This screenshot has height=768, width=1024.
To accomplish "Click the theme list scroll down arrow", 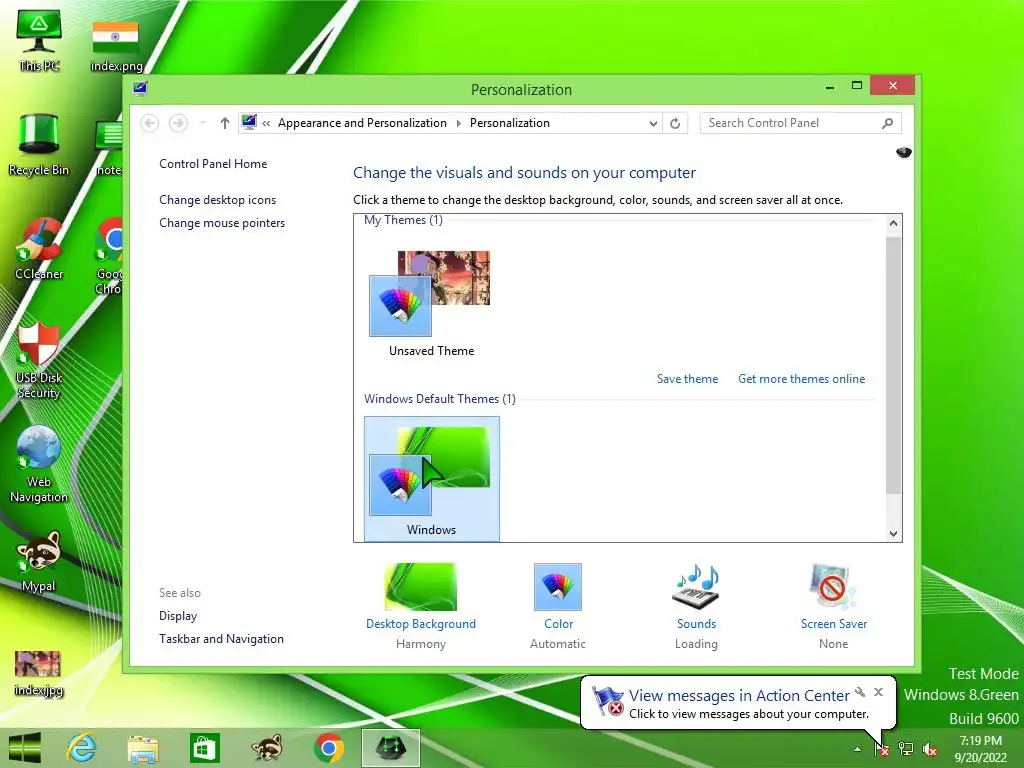I will click(x=893, y=534).
